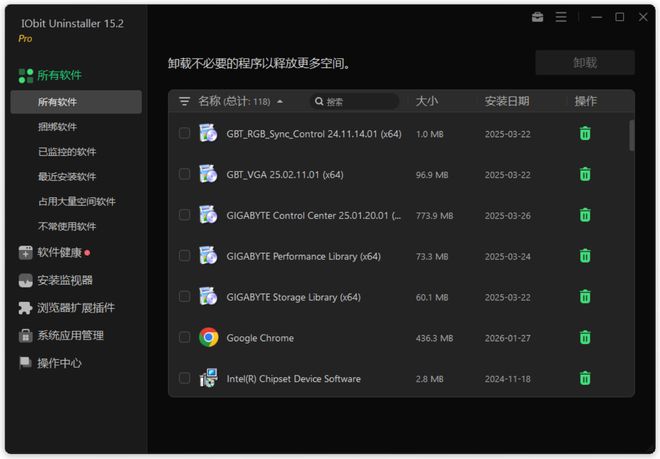The width and height of the screenshot is (660, 459).
Task: Click the 2024-11-18 install date
Action: 507,379
